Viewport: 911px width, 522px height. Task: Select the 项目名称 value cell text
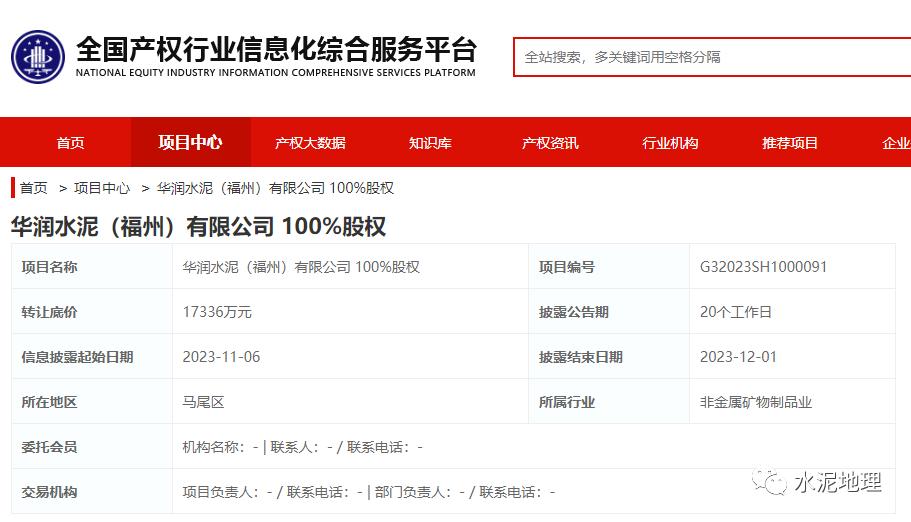pyautogui.click(x=301, y=267)
